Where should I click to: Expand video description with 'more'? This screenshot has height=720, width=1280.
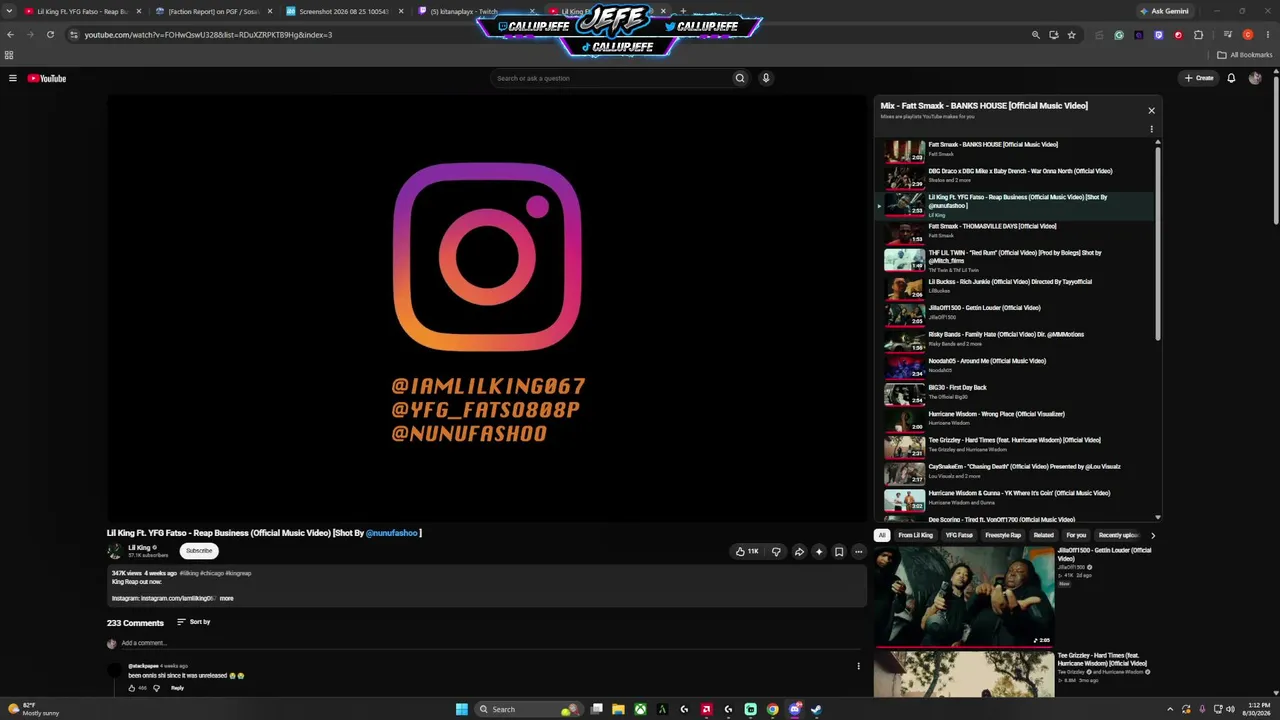pyautogui.click(x=227, y=598)
